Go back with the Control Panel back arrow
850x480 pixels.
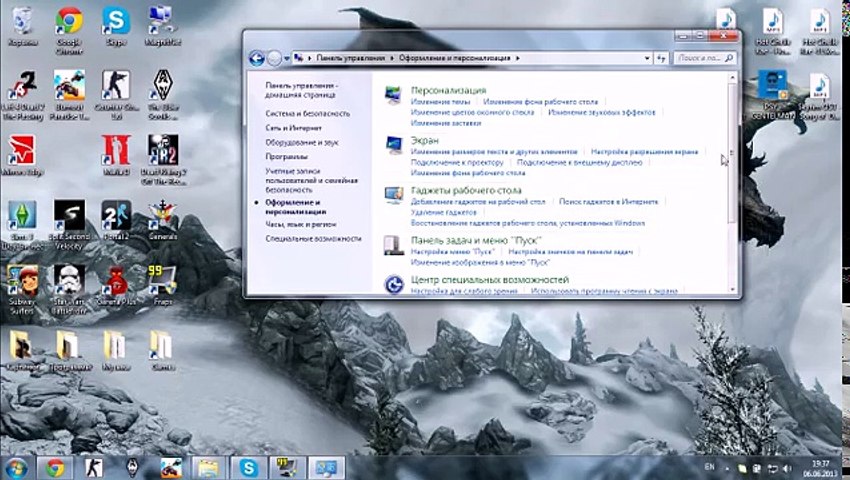pyautogui.click(x=256, y=58)
